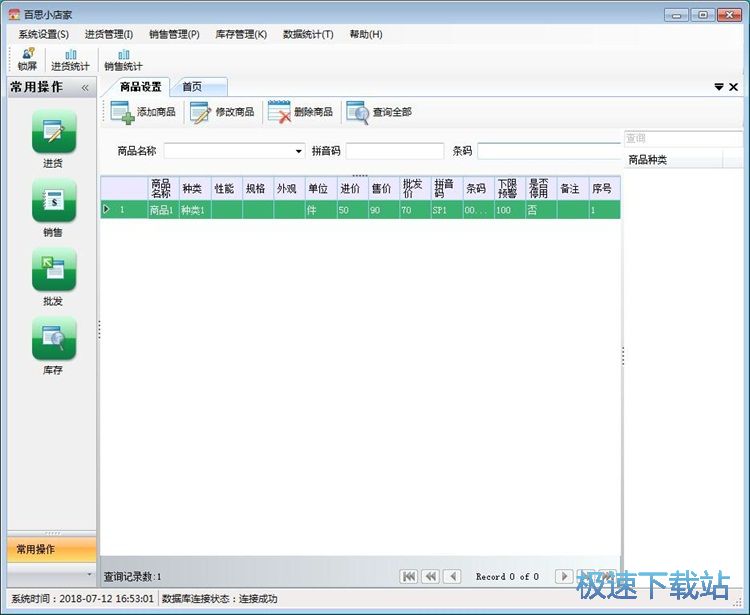Sort by 序号 column header
Viewport: 750px width, 615px height.
point(605,188)
